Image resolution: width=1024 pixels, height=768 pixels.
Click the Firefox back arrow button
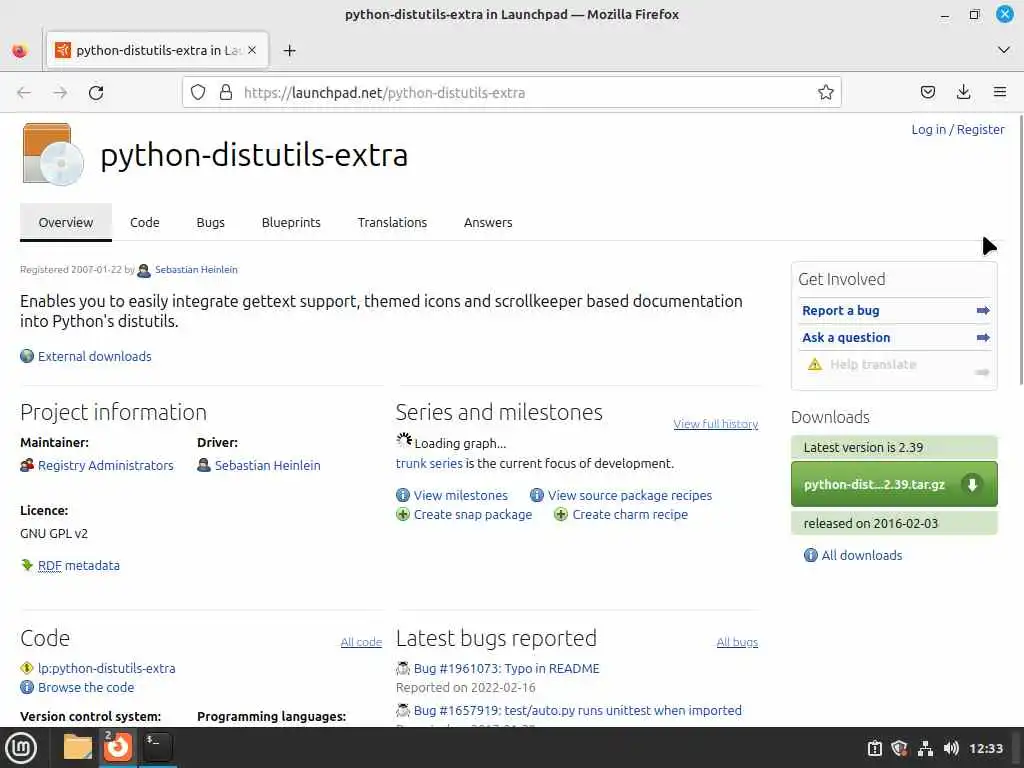[24, 93]
